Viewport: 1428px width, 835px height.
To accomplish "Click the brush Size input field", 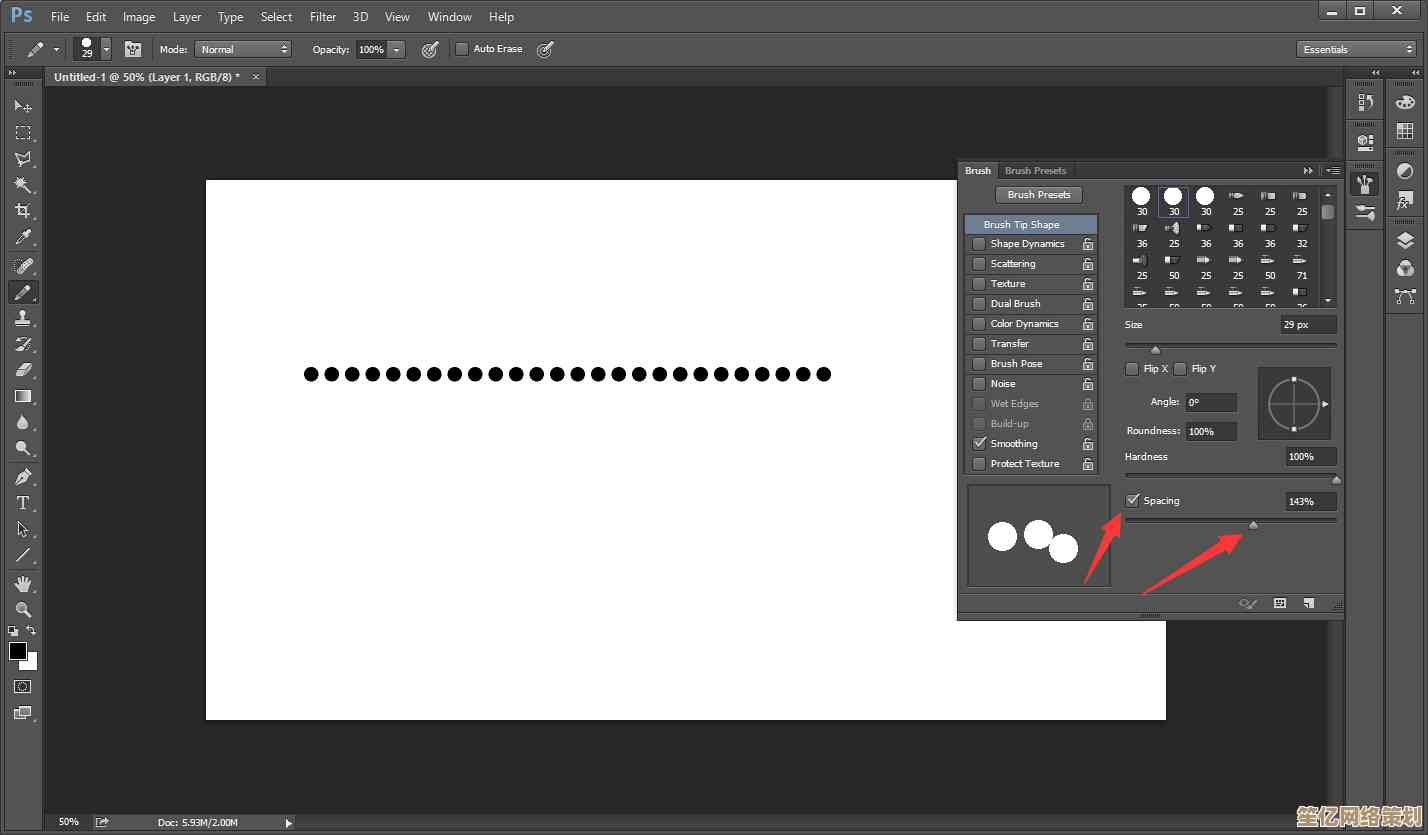I will (x=1308, y=325).
